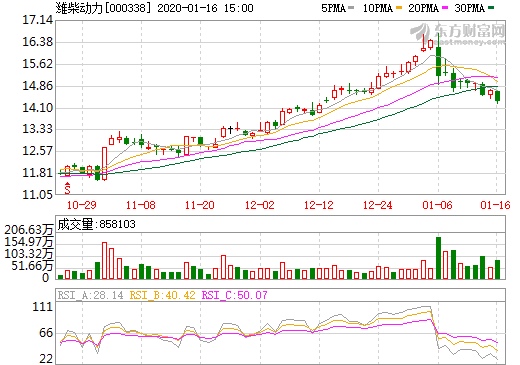520x365 pixels.
Task: Click the price axis label 15.62
Action: point(37,64)
